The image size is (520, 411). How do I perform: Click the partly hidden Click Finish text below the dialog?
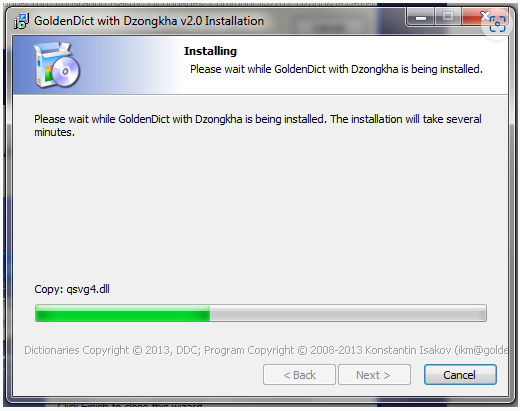coord(130,406)
